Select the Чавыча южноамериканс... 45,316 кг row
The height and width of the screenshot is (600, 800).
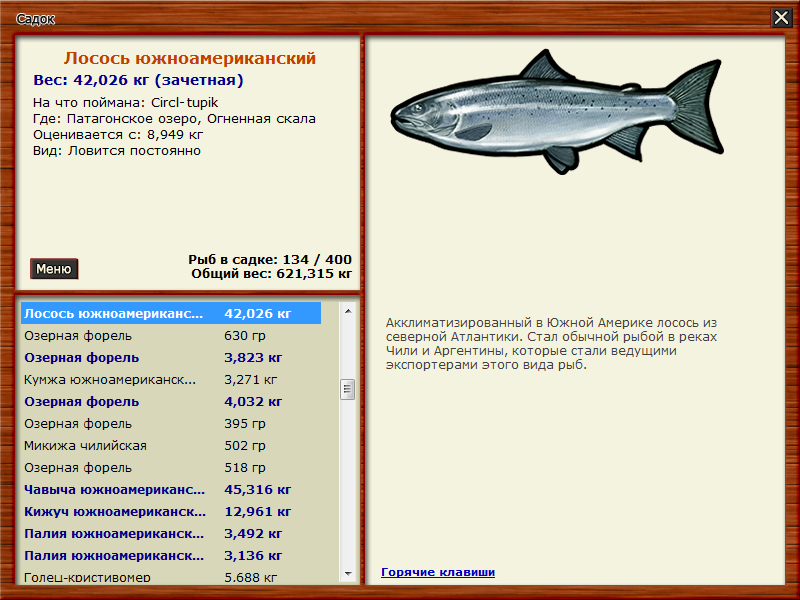click(x=171, y=489)
